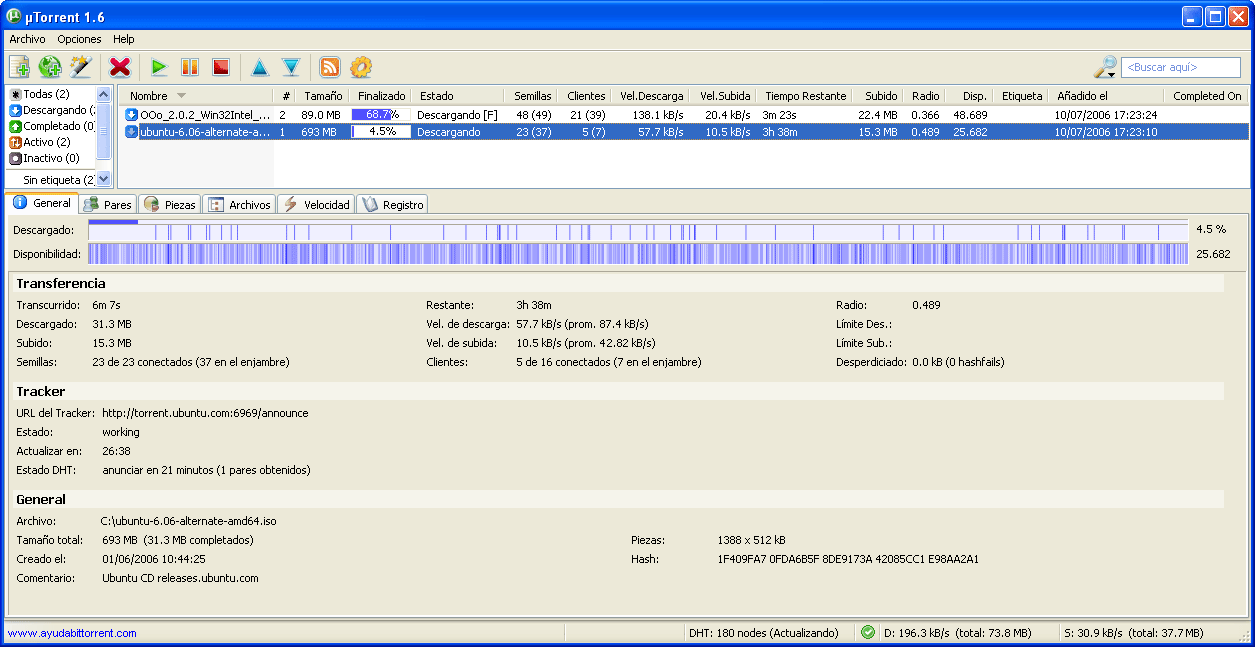
Task: Switch to the Registro tab
Action: pyautogui.click(x=393, y=205)
